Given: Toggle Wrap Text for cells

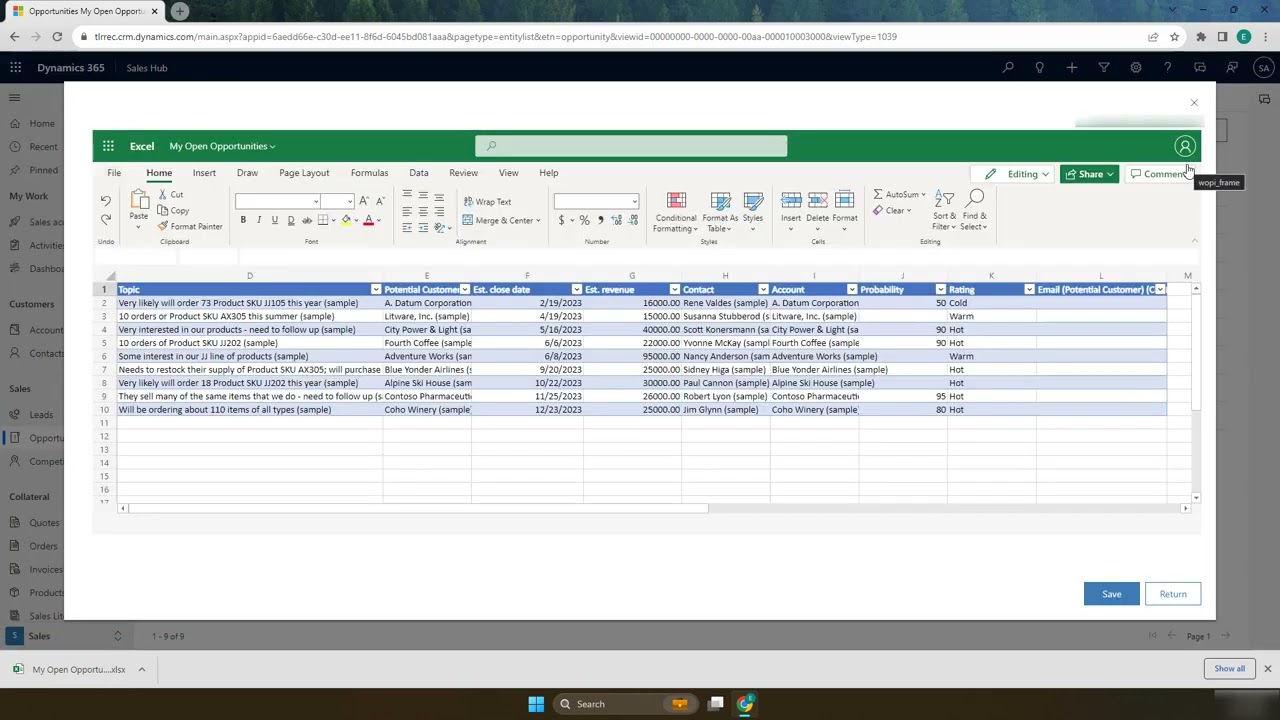Looking at the screenshot, I should pos(487,202).
